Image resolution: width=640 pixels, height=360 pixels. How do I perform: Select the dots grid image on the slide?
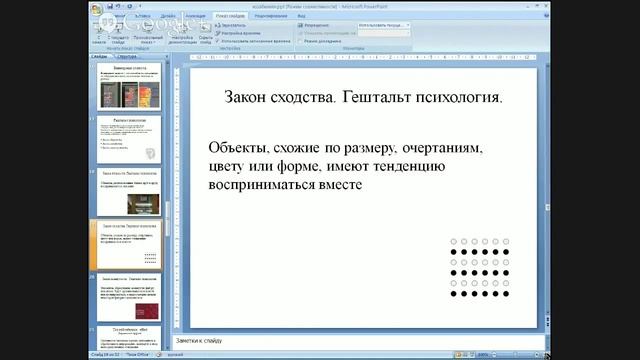pyautogui.click(x=480, y=267)
